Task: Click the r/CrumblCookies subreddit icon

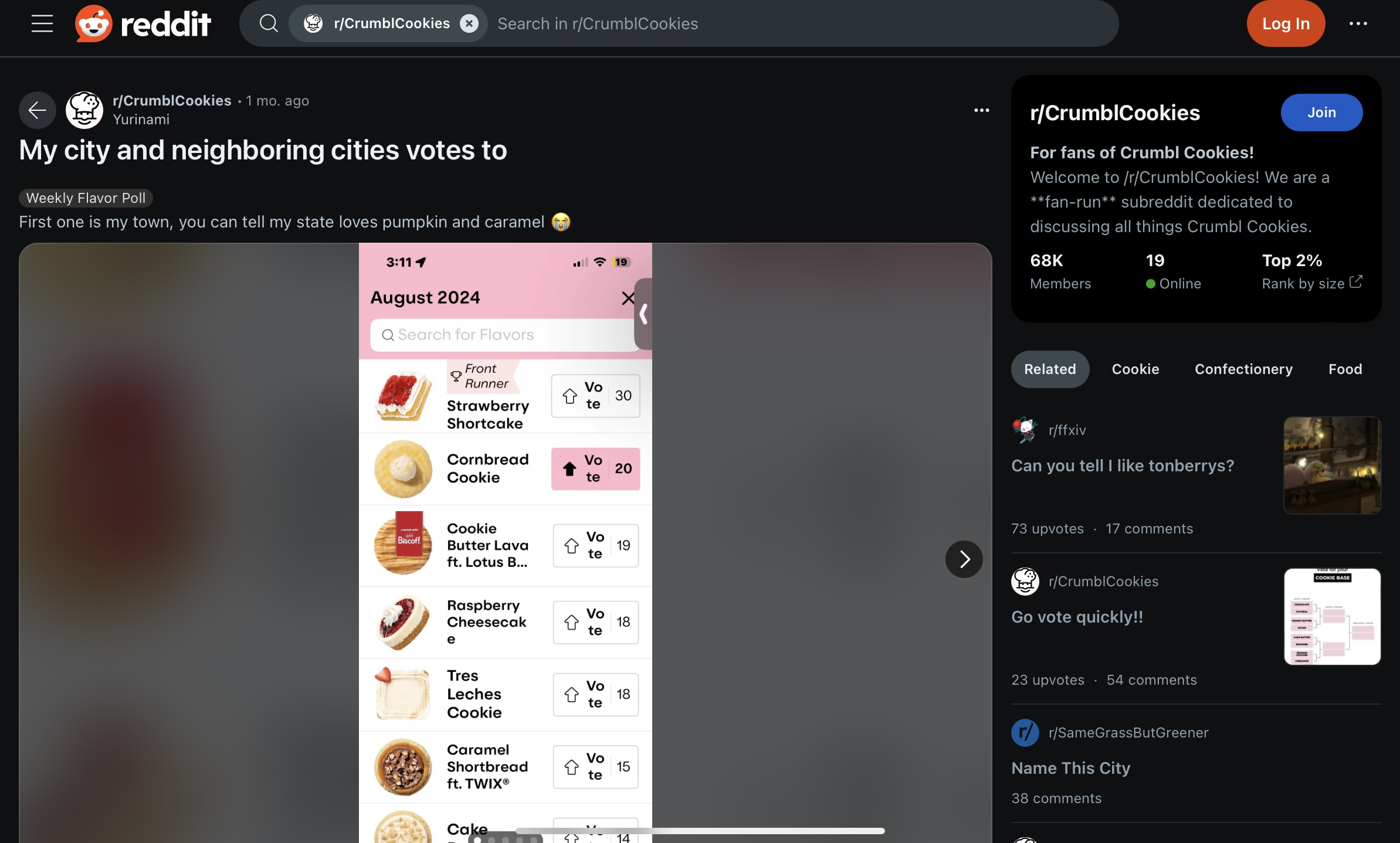Action: (x=85, y=109)
